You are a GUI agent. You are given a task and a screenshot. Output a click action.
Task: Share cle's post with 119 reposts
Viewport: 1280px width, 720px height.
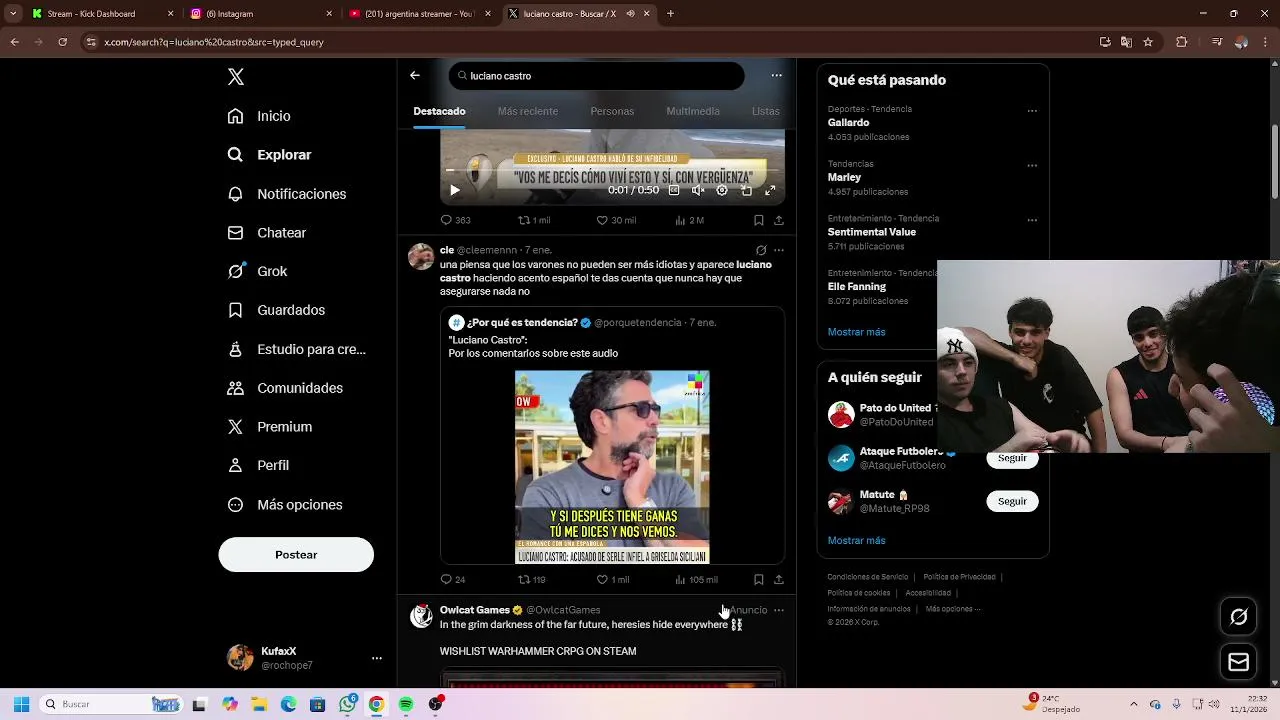[x=779, y=580]
